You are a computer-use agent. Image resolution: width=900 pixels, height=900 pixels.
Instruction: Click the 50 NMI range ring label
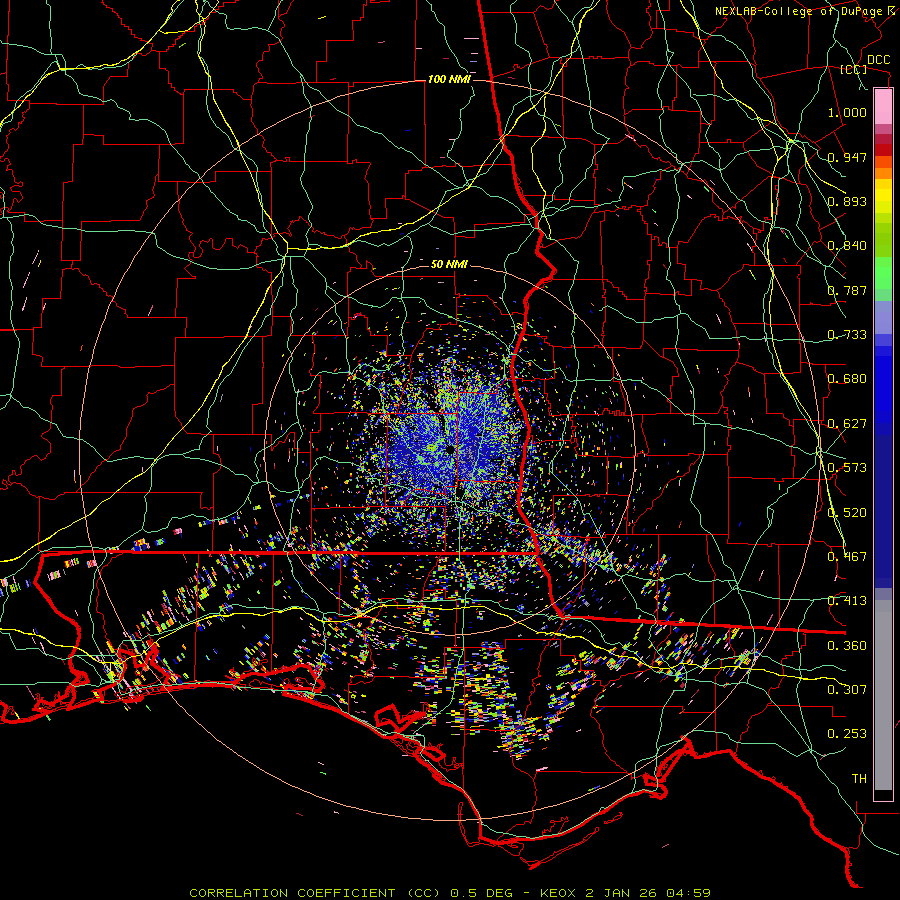coord(449,264)
